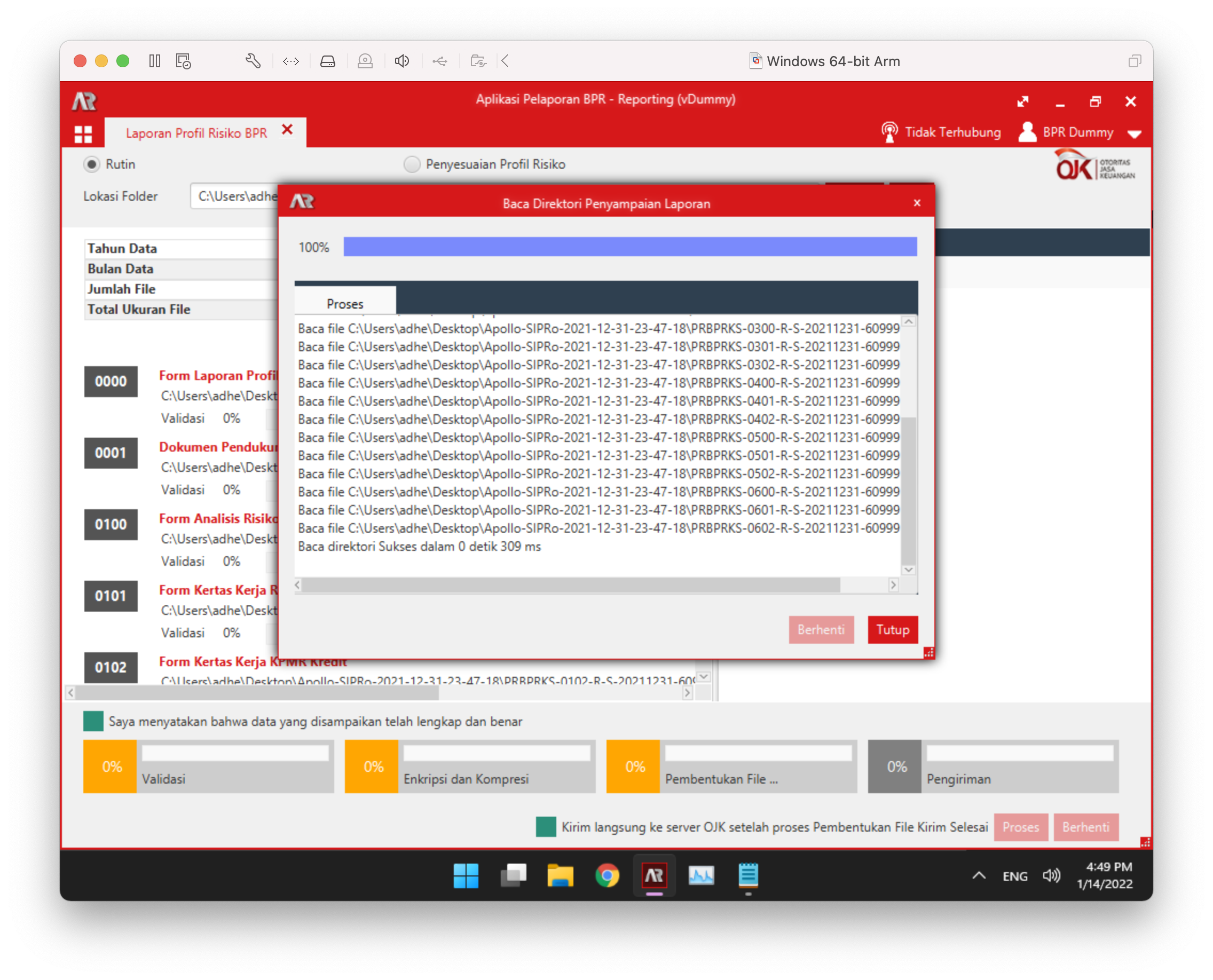
Task: Open the taskbar volume control
Action: tap(1051, 875)
